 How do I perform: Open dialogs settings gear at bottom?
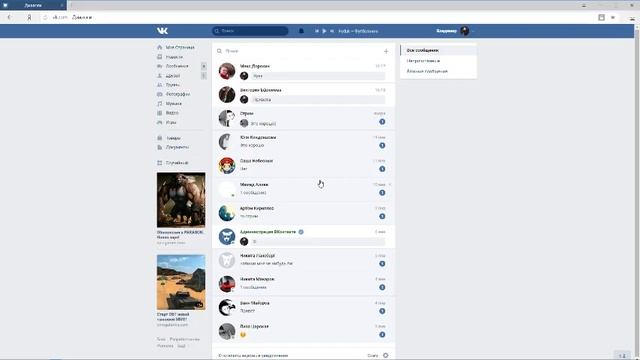[x=386, y=356]
